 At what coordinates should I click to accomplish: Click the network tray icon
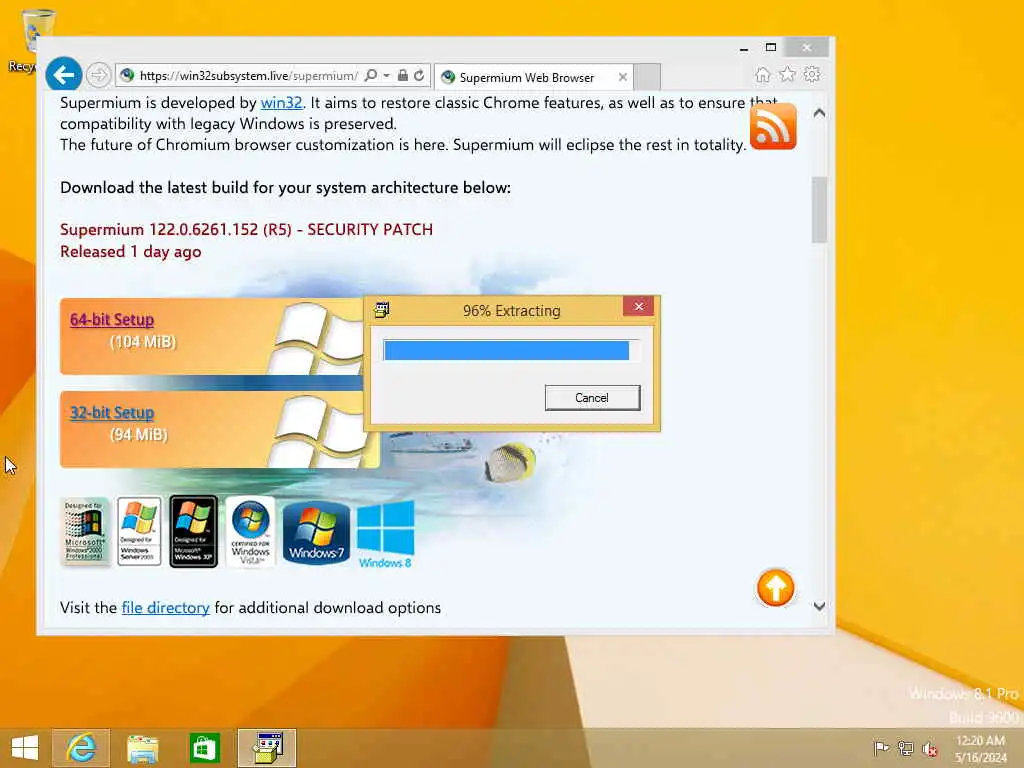905,748
